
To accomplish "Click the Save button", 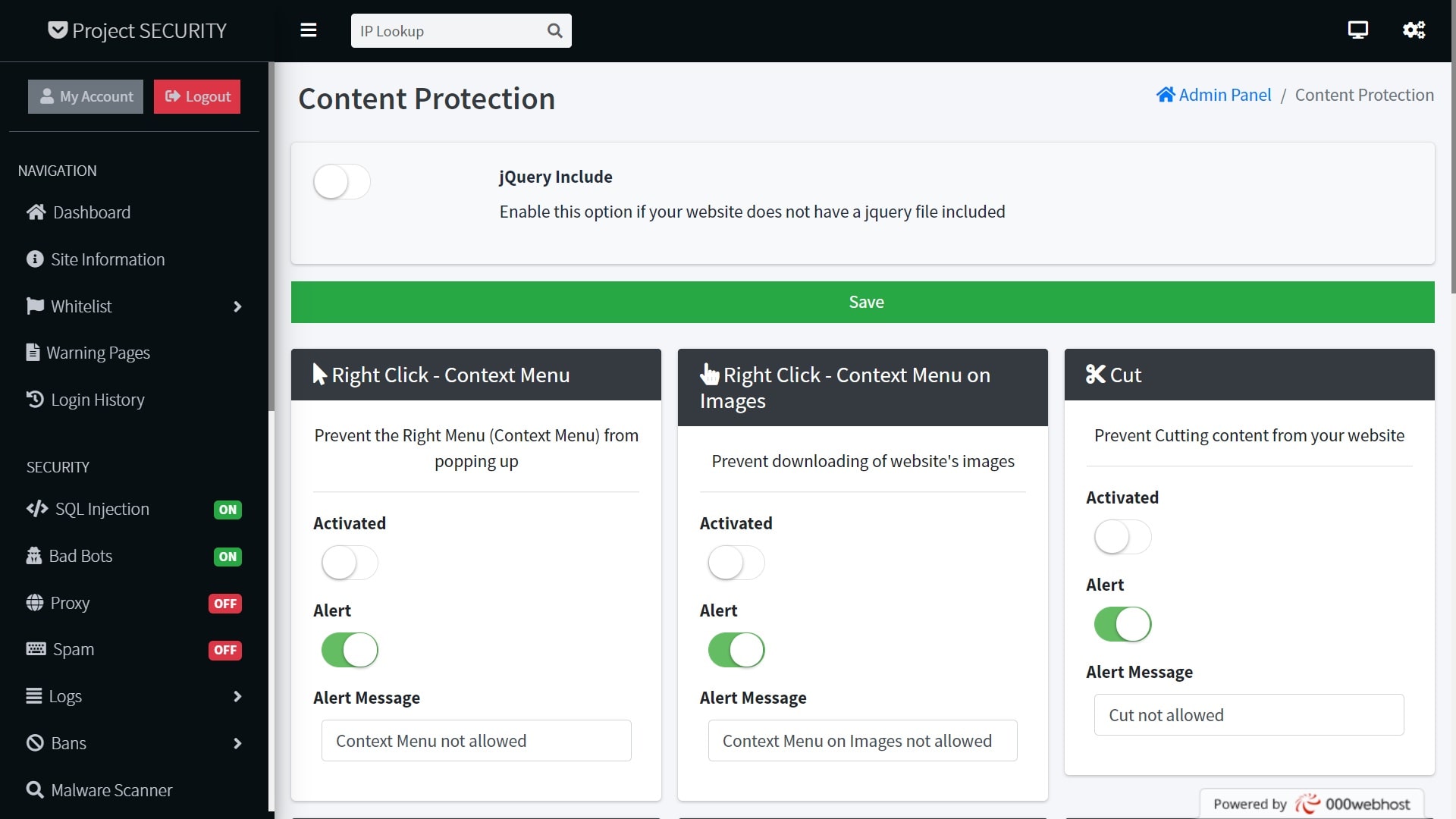I will pos(865,301).
